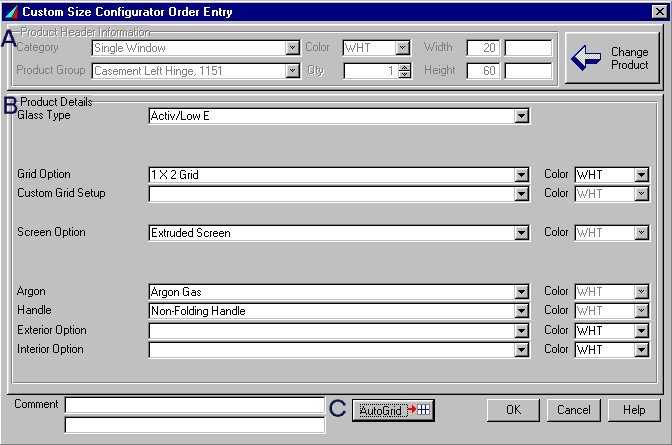Image resolution: width=672 pixels, height=445 pixels.
Task: Open the Screen Option Color dropdown
Action: tap(641, 233)
